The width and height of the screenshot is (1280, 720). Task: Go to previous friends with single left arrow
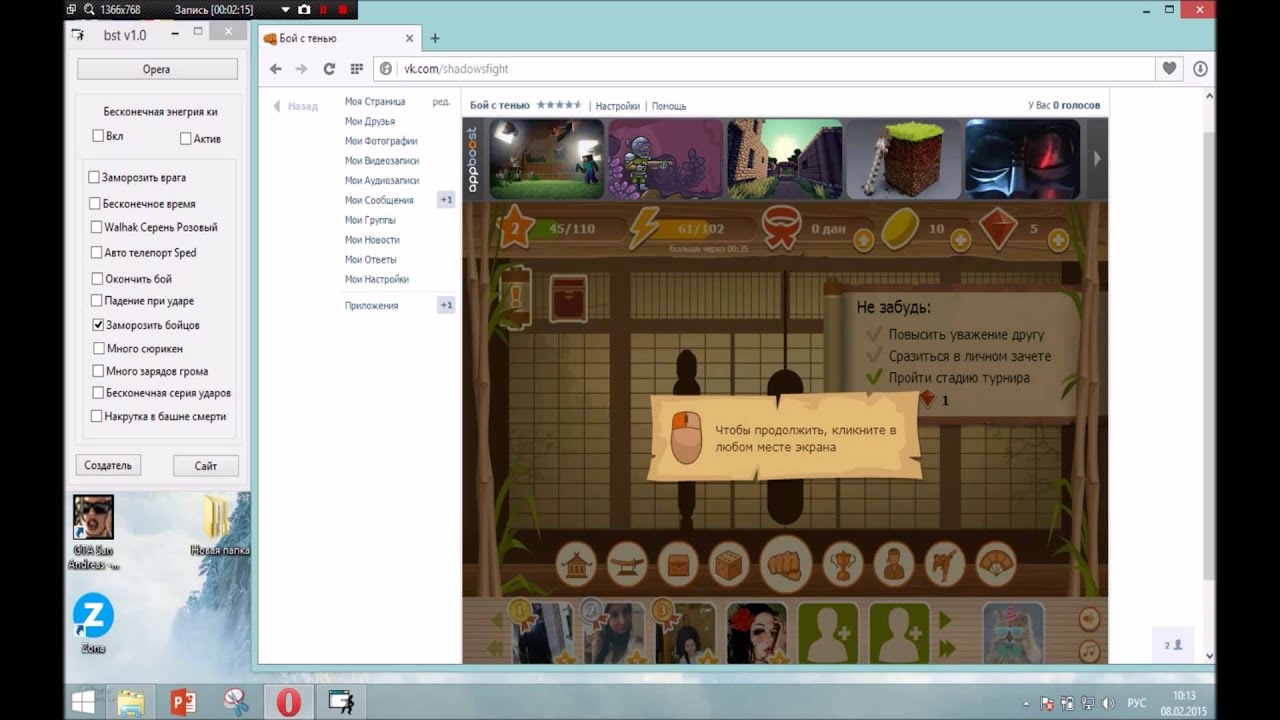(497, 621)
